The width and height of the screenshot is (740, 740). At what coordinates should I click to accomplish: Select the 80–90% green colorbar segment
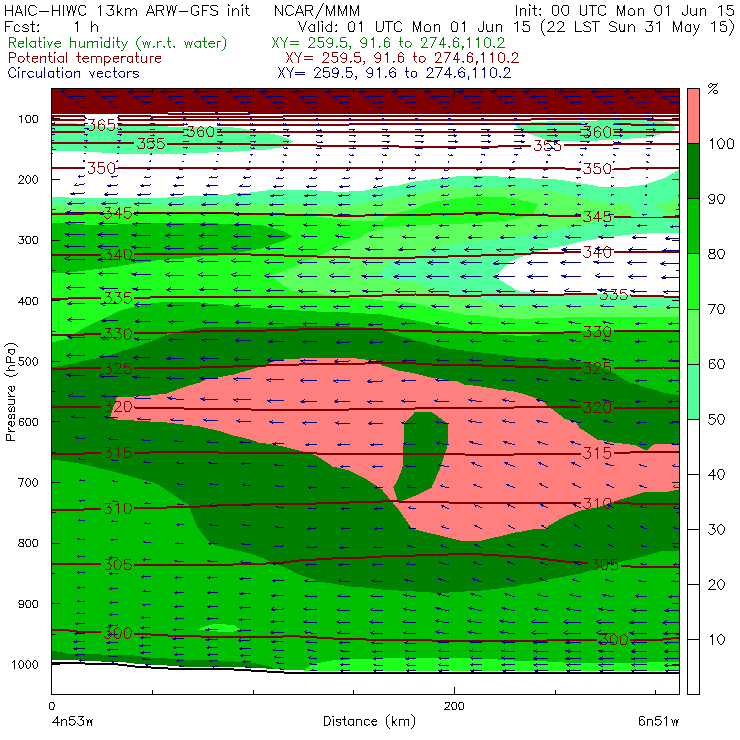point(693,226)
